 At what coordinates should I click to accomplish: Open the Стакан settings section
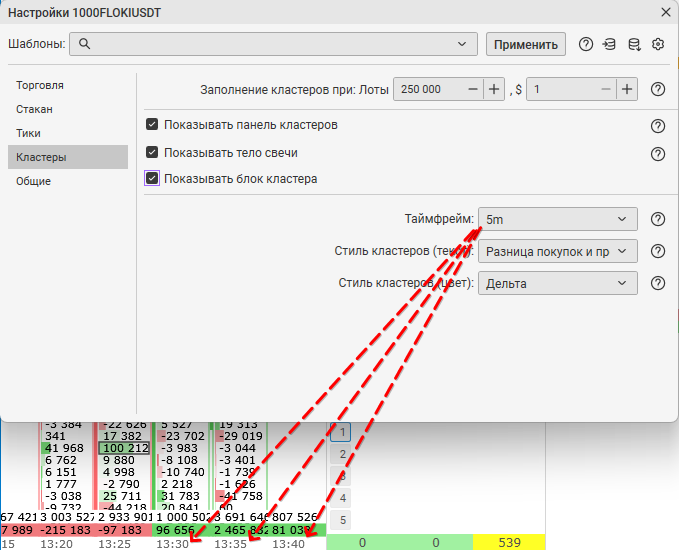[x=34, y=109]
